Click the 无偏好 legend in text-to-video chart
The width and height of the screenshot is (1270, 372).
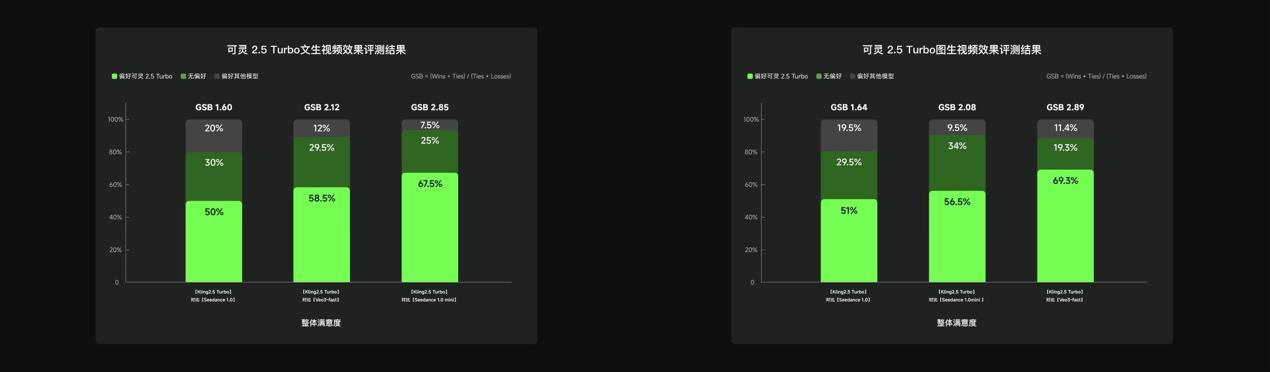tap(193, 76)
